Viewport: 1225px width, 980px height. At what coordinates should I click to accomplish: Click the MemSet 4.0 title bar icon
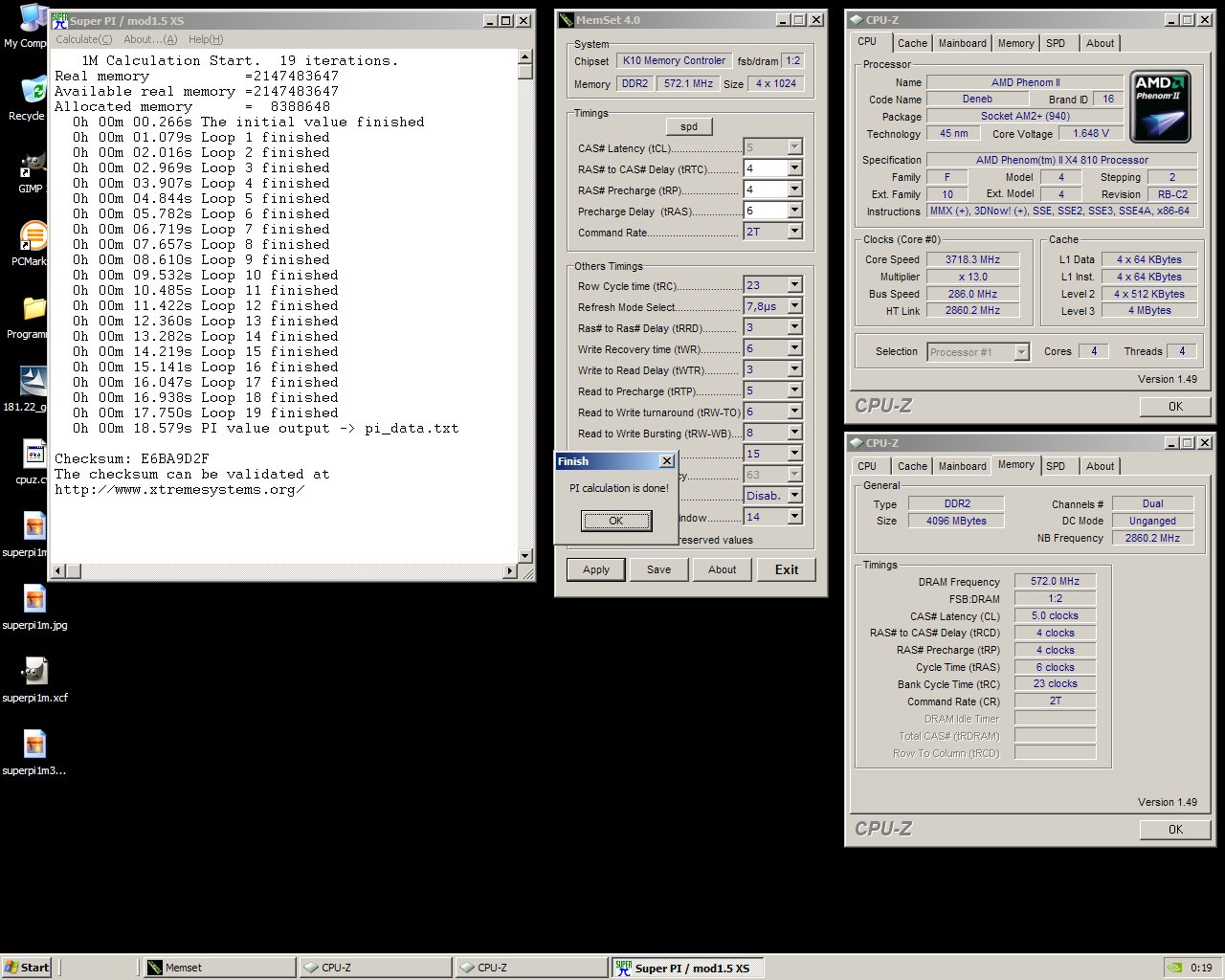pyautogui.click(x=566, y=19)
